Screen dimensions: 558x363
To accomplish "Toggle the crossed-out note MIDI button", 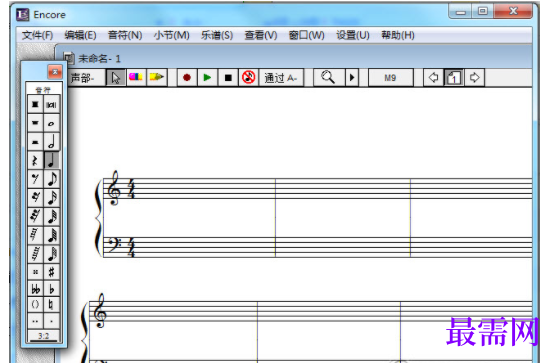I will point(249,77).
